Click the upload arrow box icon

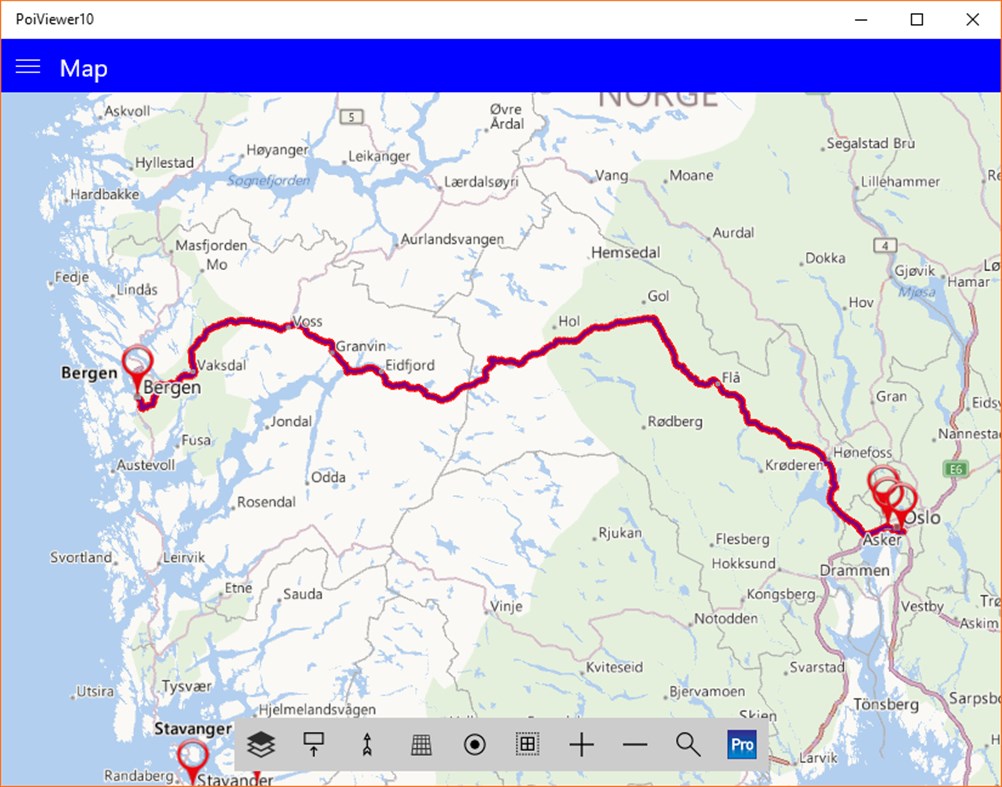313,744
